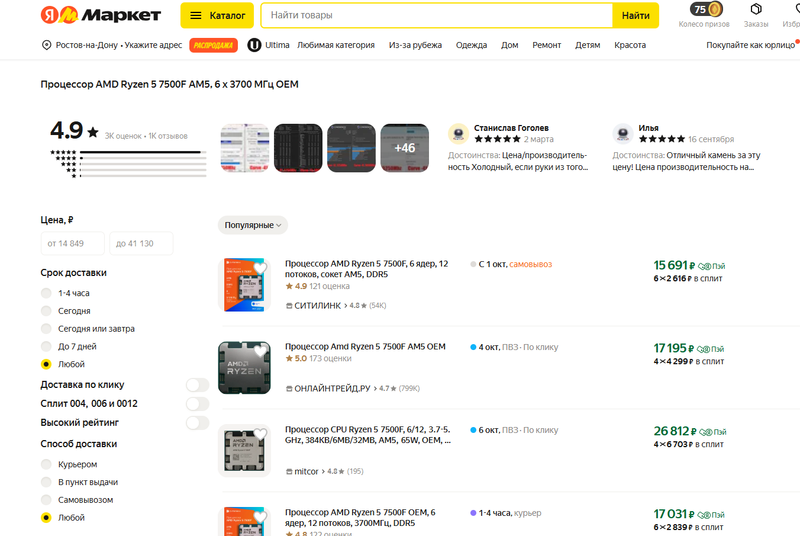800x536 pixels.
Task: Click the Найти search button
Action: tap(635, 15)
